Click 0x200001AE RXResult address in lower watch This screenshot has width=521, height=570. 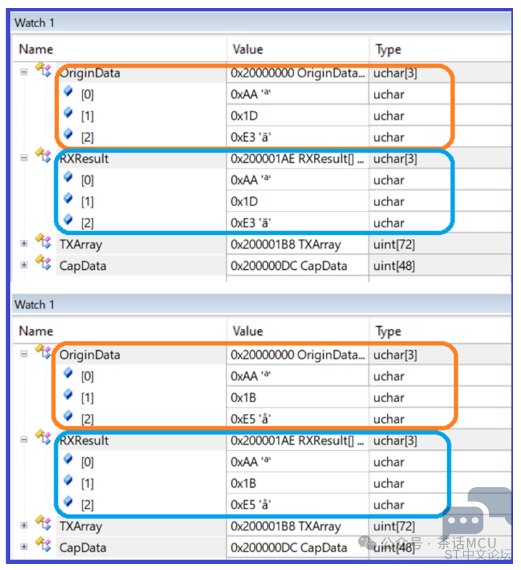[x=297, y=441]
